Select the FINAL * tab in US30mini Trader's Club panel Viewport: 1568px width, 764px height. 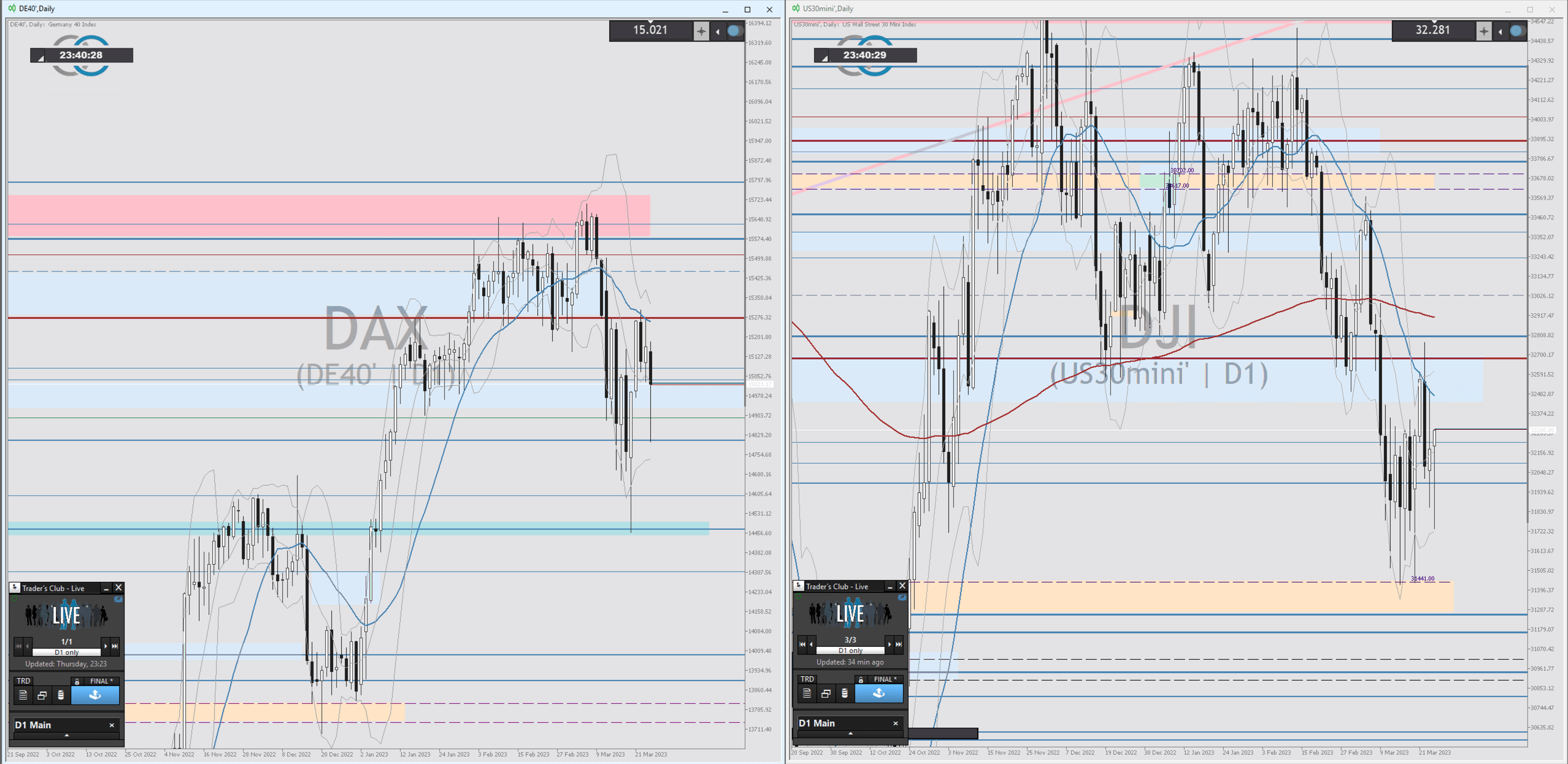pyautogui.click(x=885, y=679)
